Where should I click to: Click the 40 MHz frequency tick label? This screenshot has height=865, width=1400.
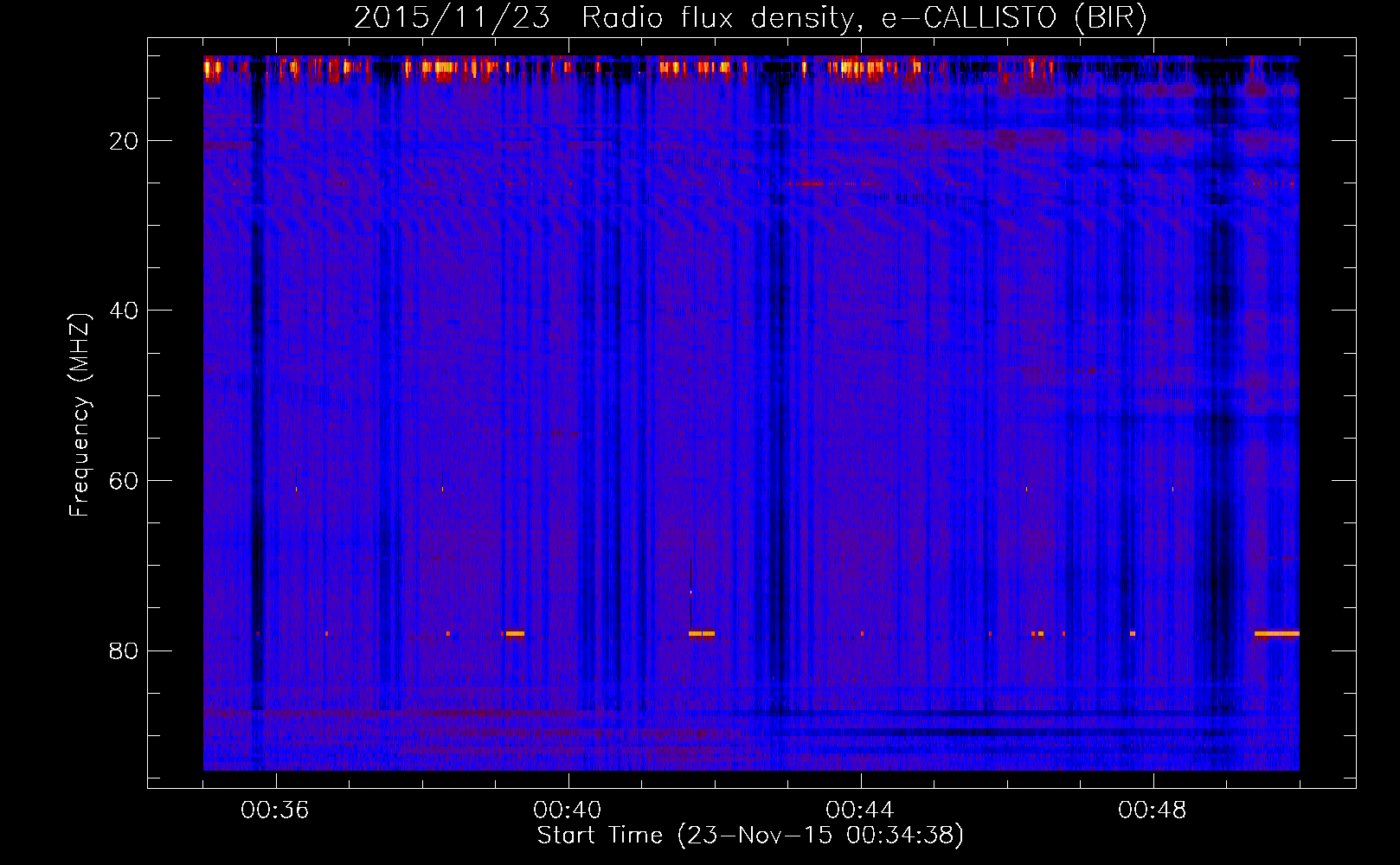click(x=124, y=311)
